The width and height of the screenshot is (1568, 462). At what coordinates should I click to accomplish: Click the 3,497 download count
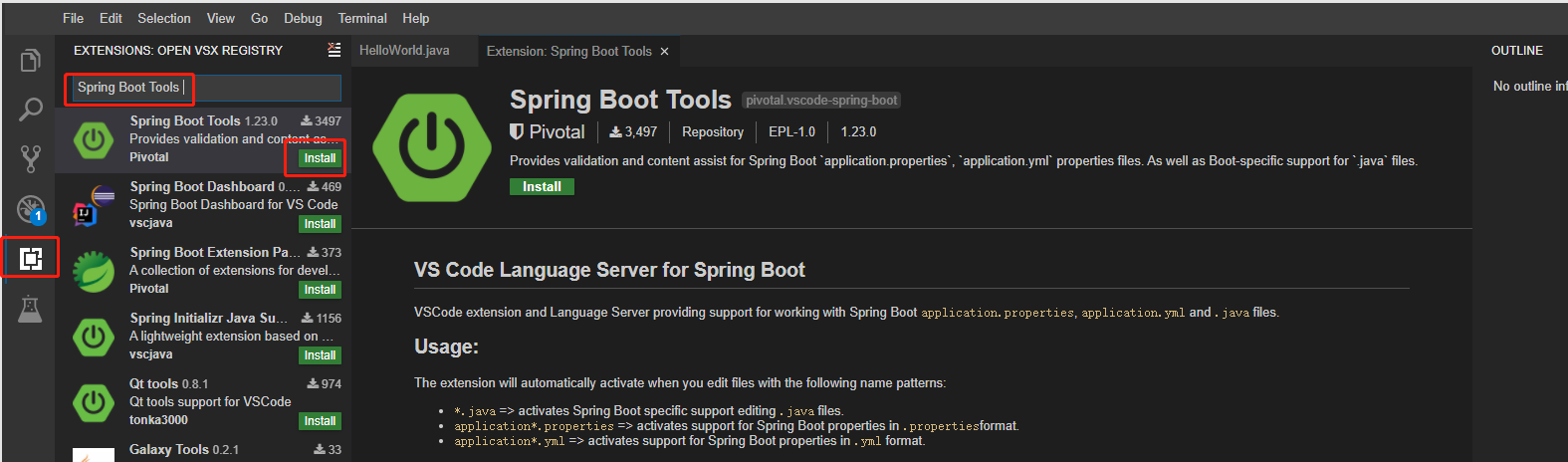click(633, 131)
